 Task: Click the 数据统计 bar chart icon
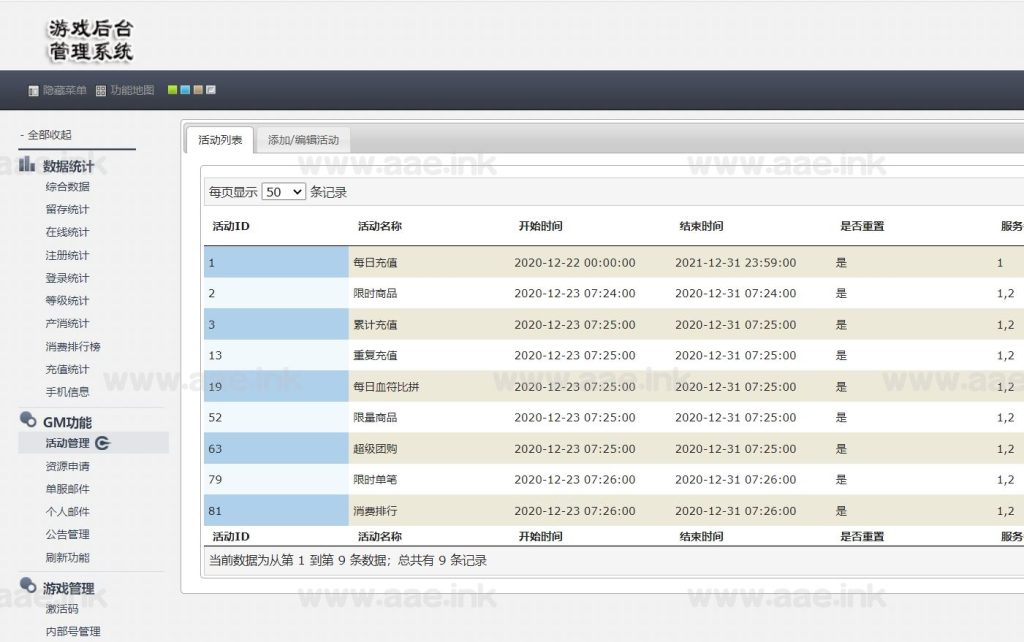28,164
